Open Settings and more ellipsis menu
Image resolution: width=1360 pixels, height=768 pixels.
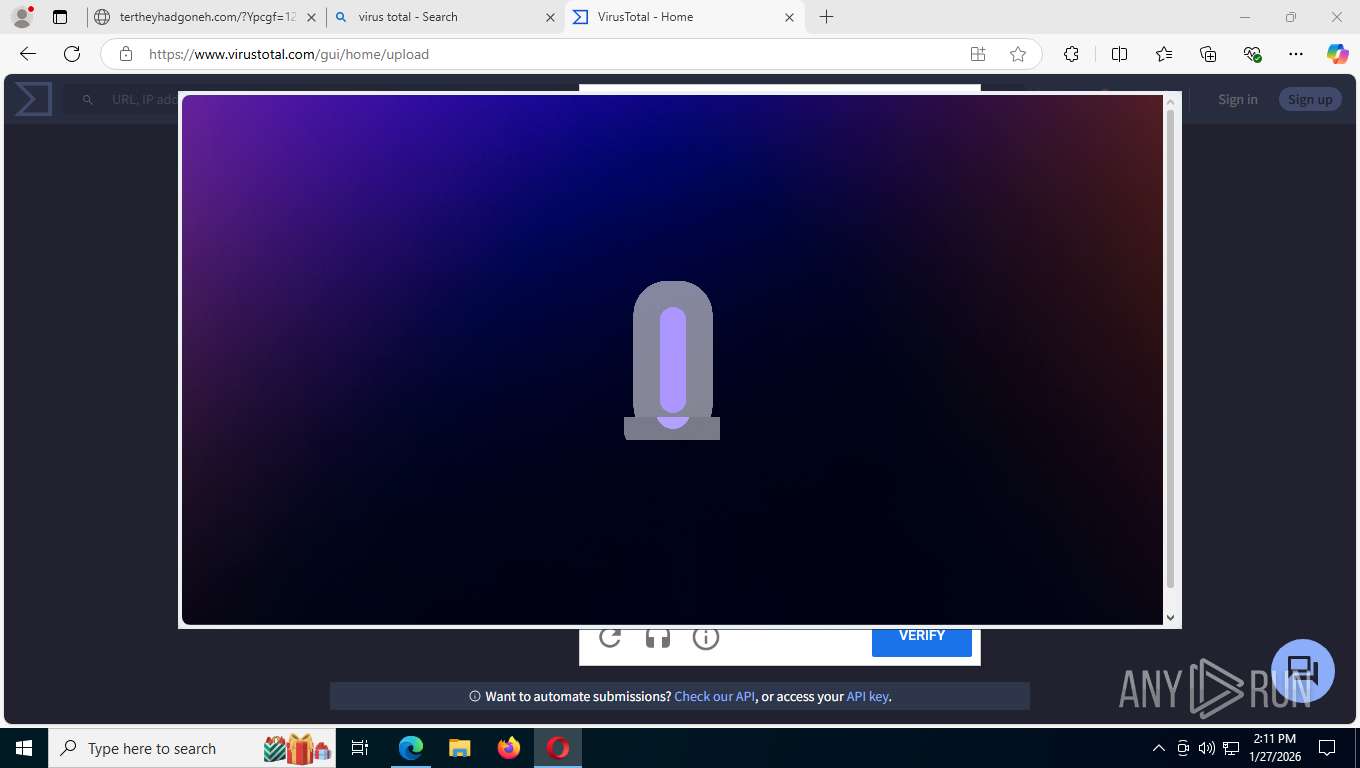[1296, 54]
